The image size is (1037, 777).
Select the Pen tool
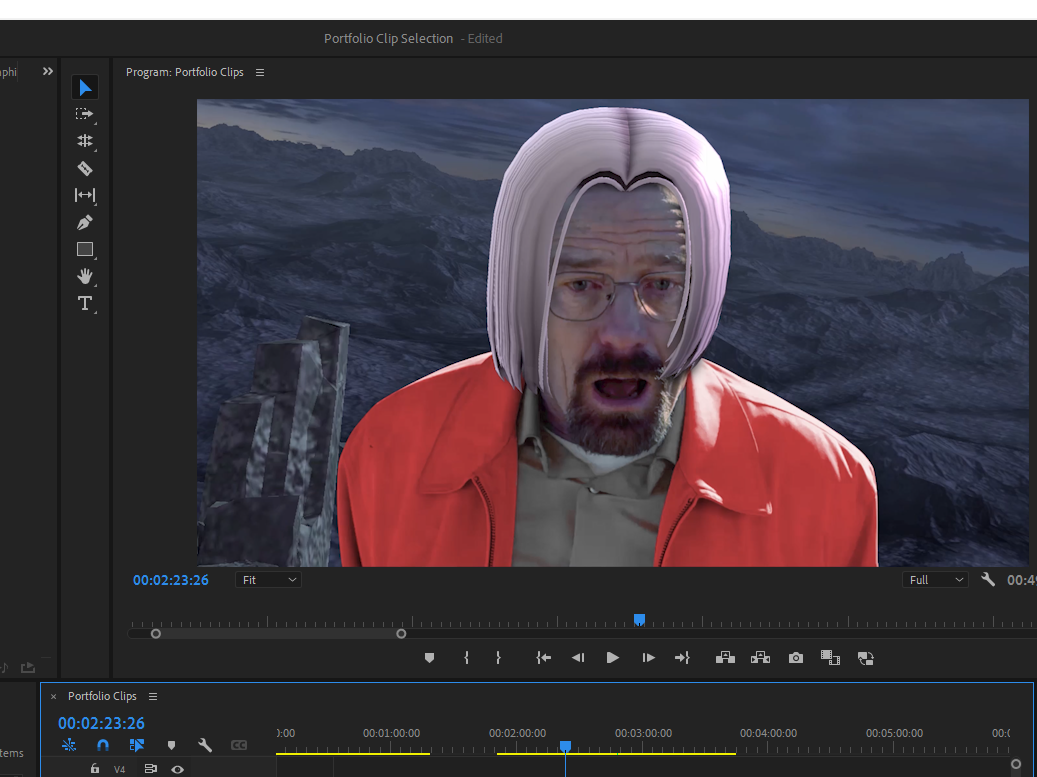[85, 222]
